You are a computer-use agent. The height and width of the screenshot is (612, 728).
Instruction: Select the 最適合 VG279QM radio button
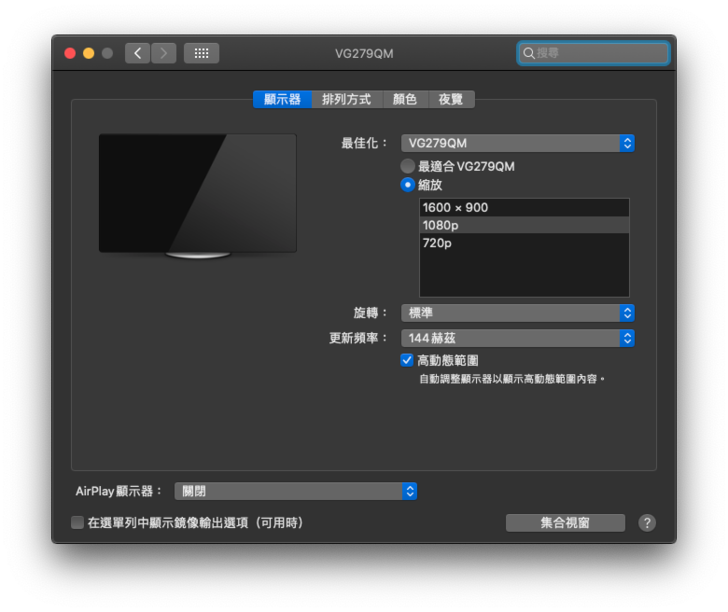[408, 166]
